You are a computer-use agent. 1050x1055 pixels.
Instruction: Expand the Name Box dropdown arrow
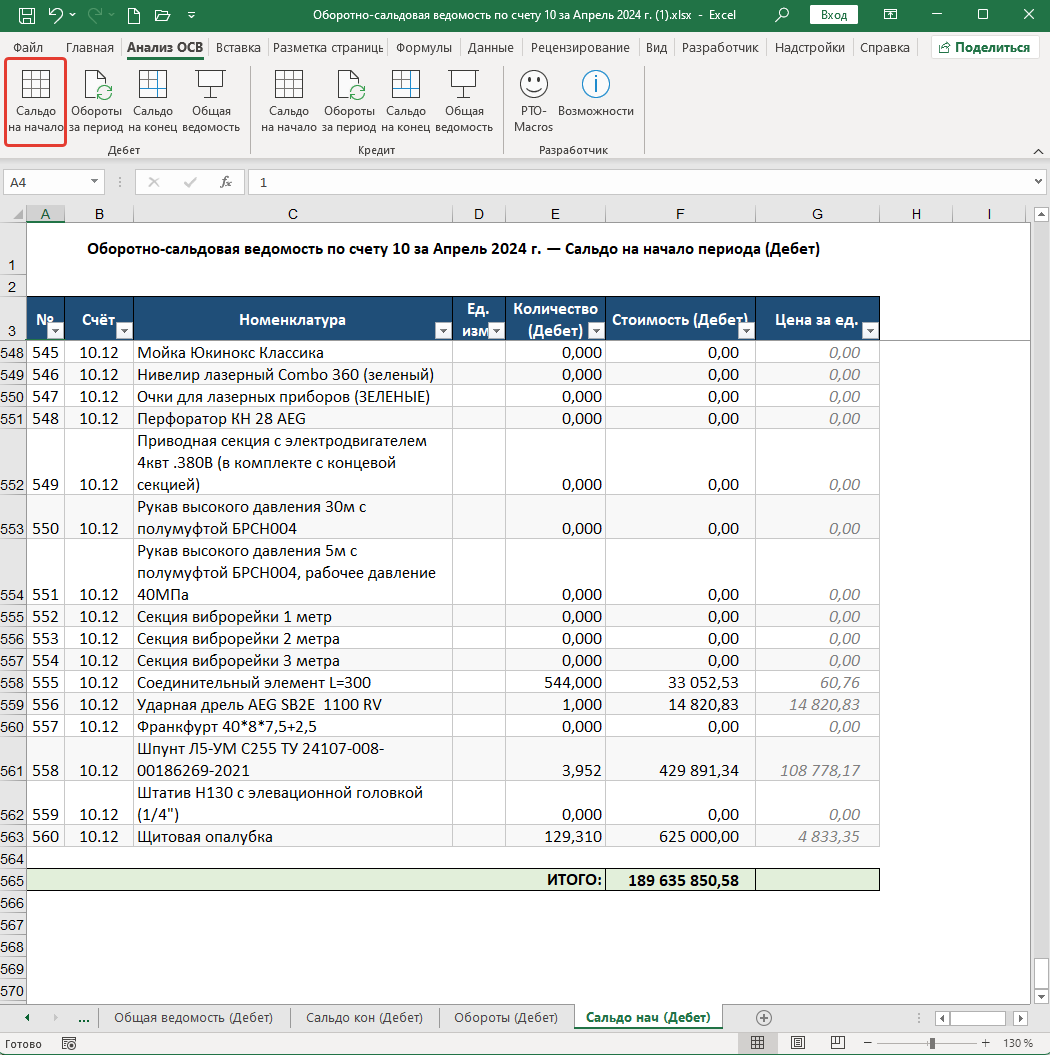pos(94,182)
